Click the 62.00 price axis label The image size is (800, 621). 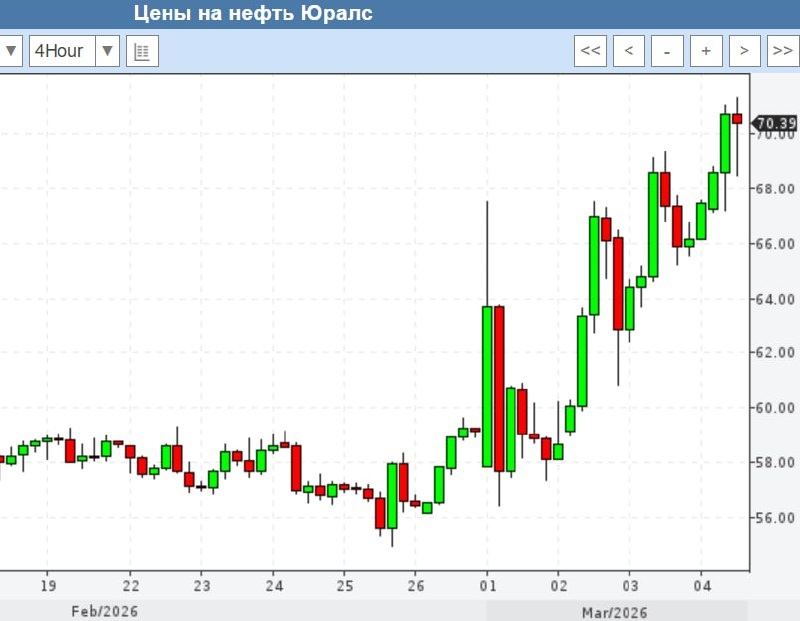[775, 353]
